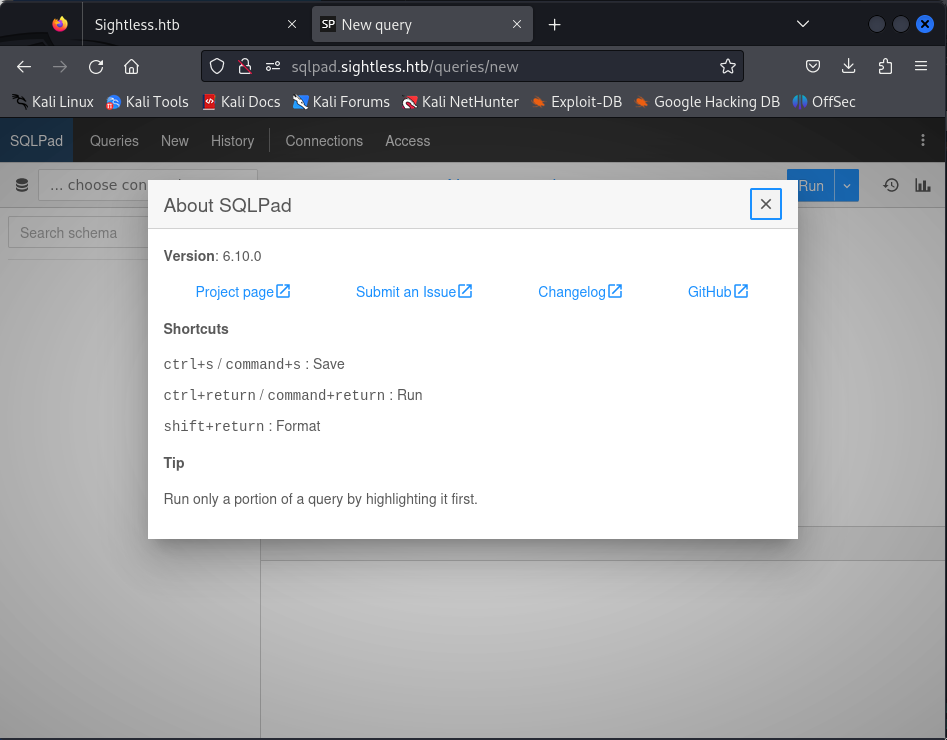Viewport: 947px width, 740px height.
Task: Click the About SQLPad dialog title
Action: pos(228,205)
